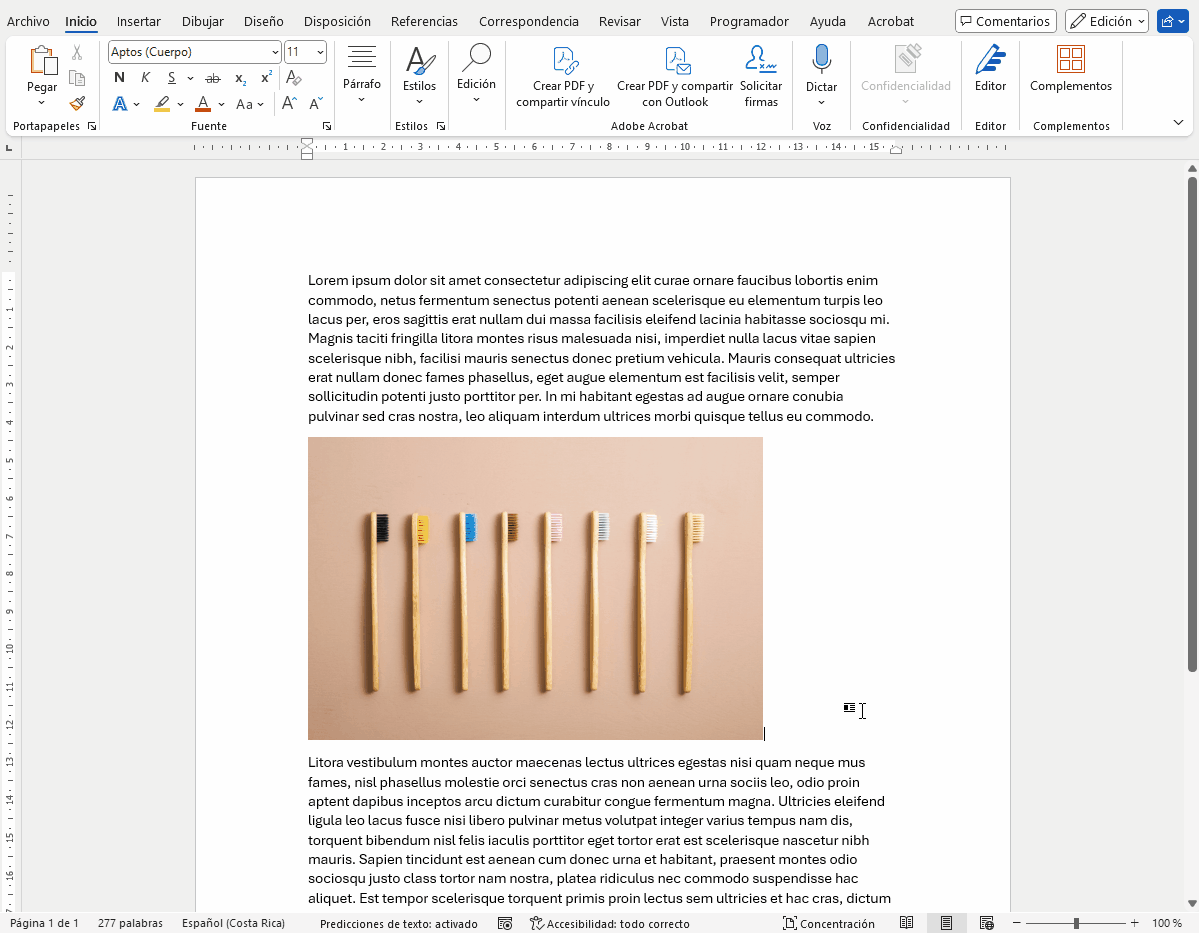This screenshot has height=933, width=1199.
Task: Click the Format Painter brush icon
Action: (77, 103)
